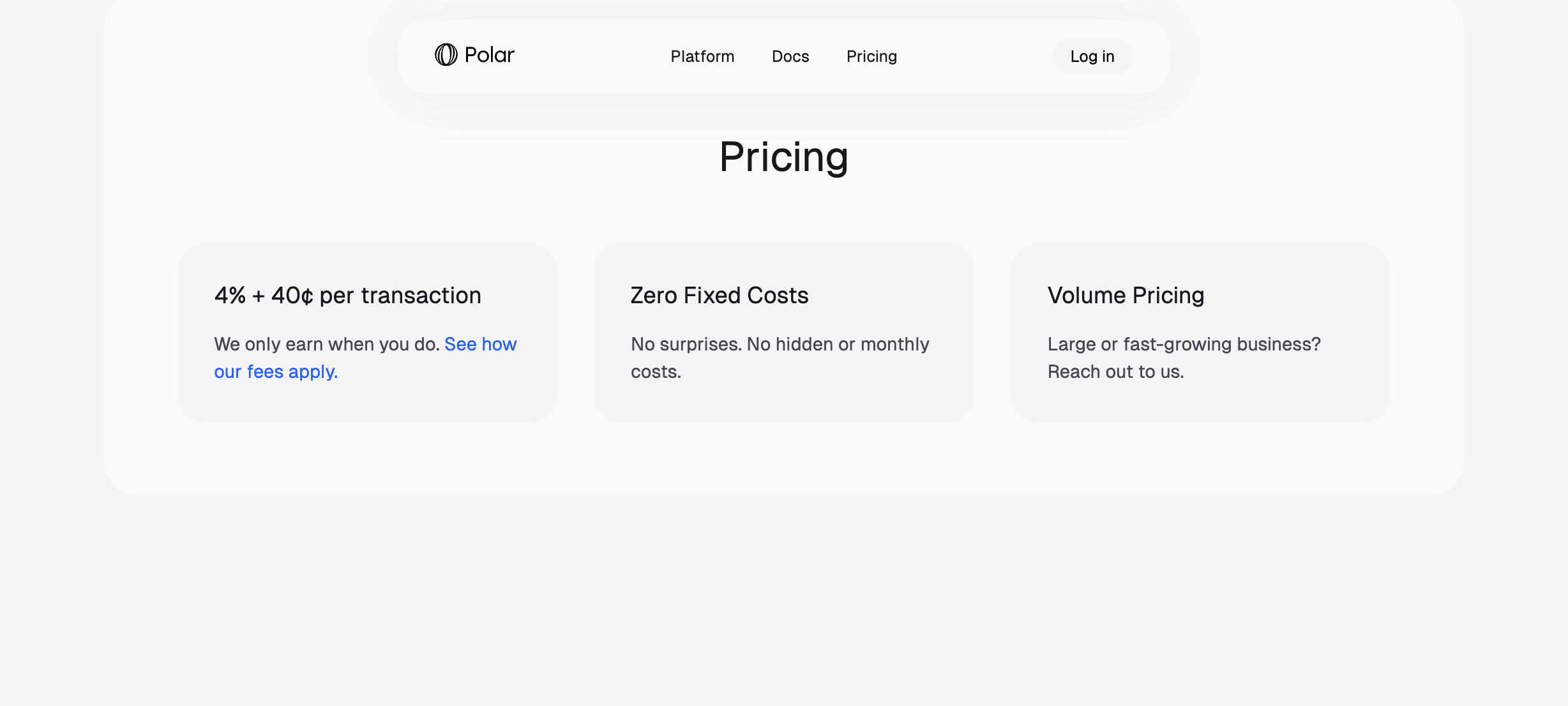Click the large Pricing page heading
1568x706 pixels.
coord(784,156)
